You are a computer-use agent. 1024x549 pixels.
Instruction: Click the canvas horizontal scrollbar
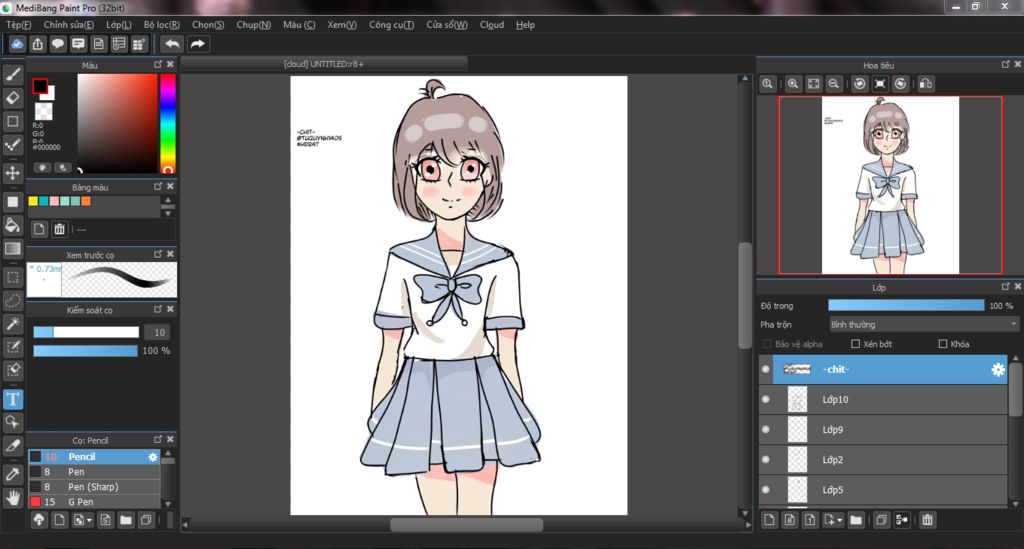coord(466,524)
